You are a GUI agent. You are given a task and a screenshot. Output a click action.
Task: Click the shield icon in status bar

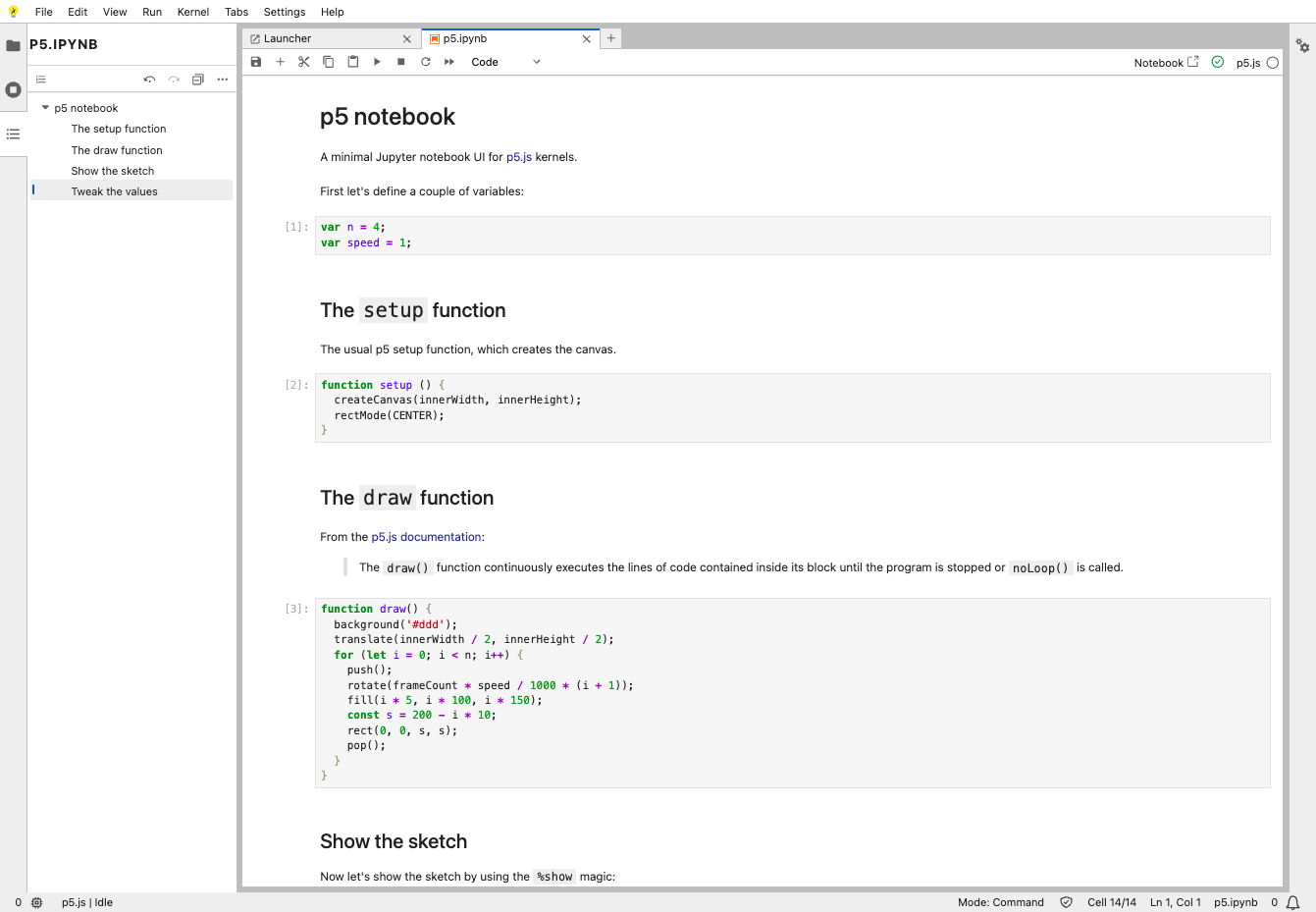[1067, 902]
